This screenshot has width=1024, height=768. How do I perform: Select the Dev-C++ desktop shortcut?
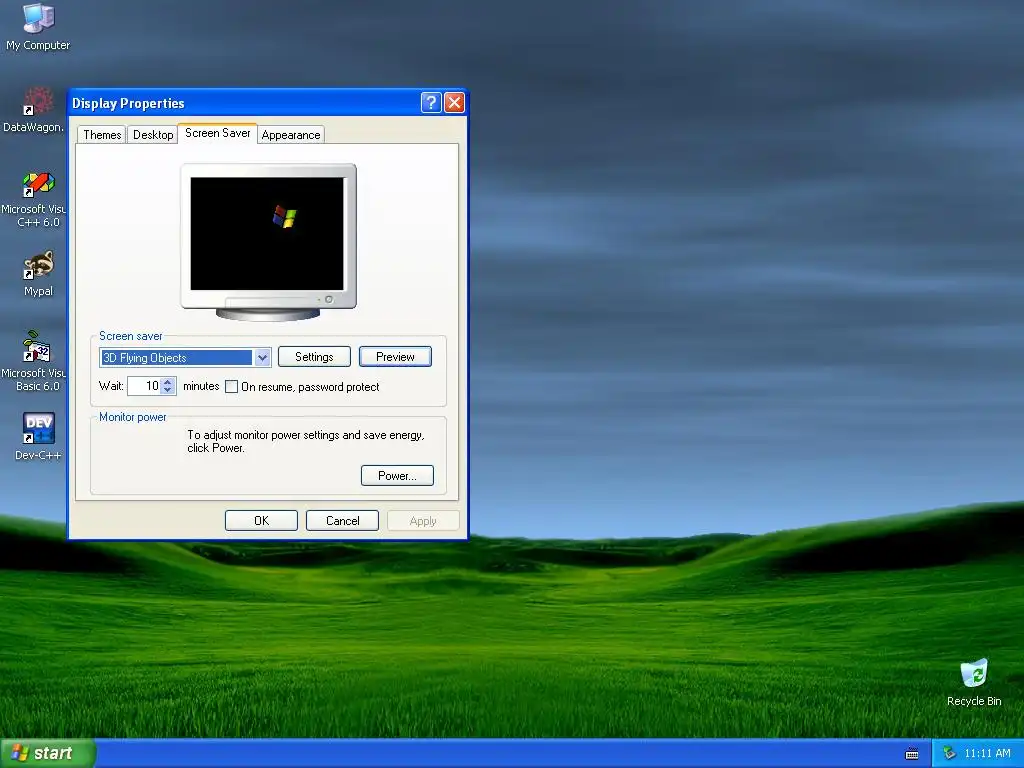[38, 436]
